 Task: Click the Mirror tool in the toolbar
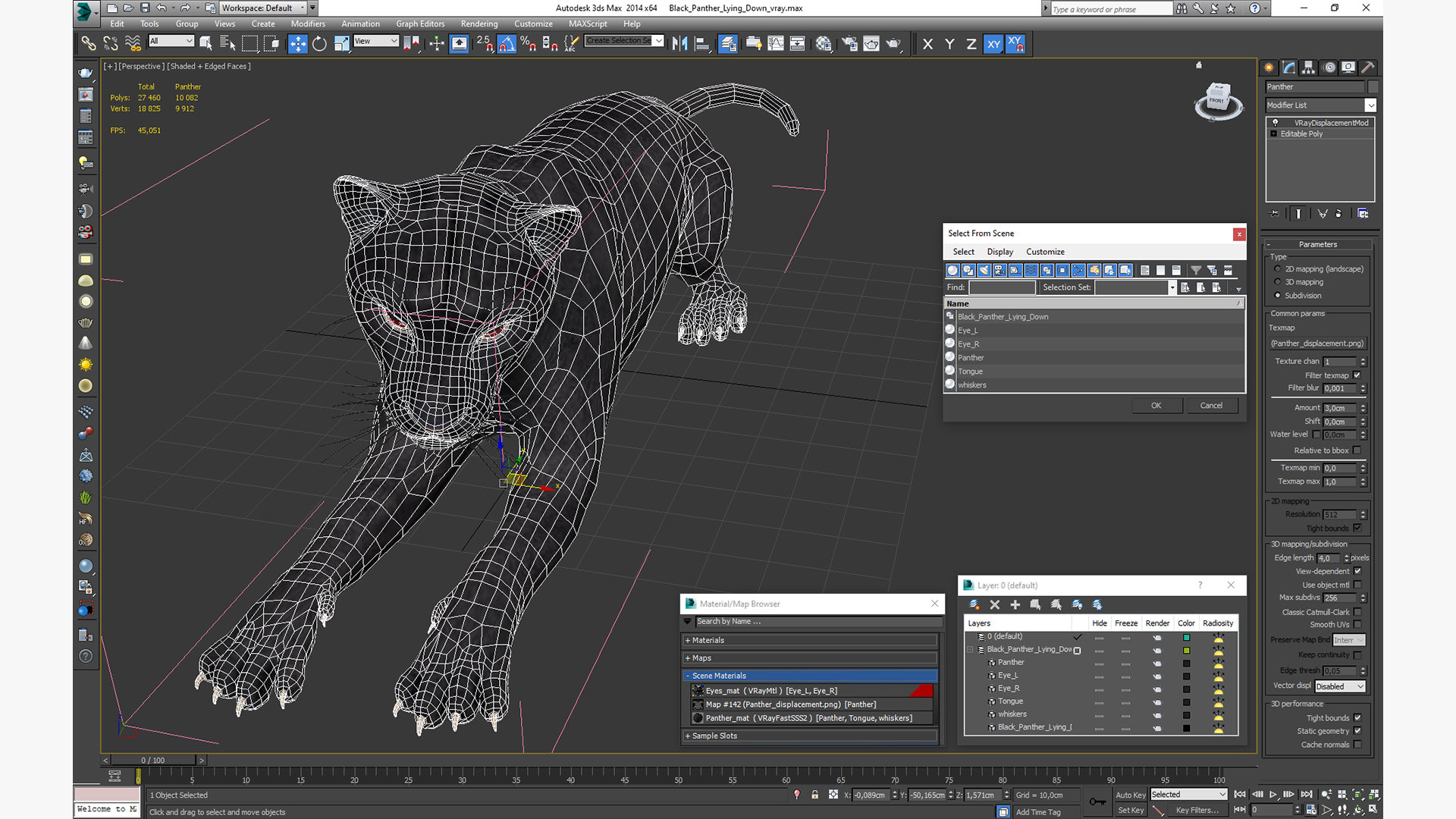coord(680,43)
